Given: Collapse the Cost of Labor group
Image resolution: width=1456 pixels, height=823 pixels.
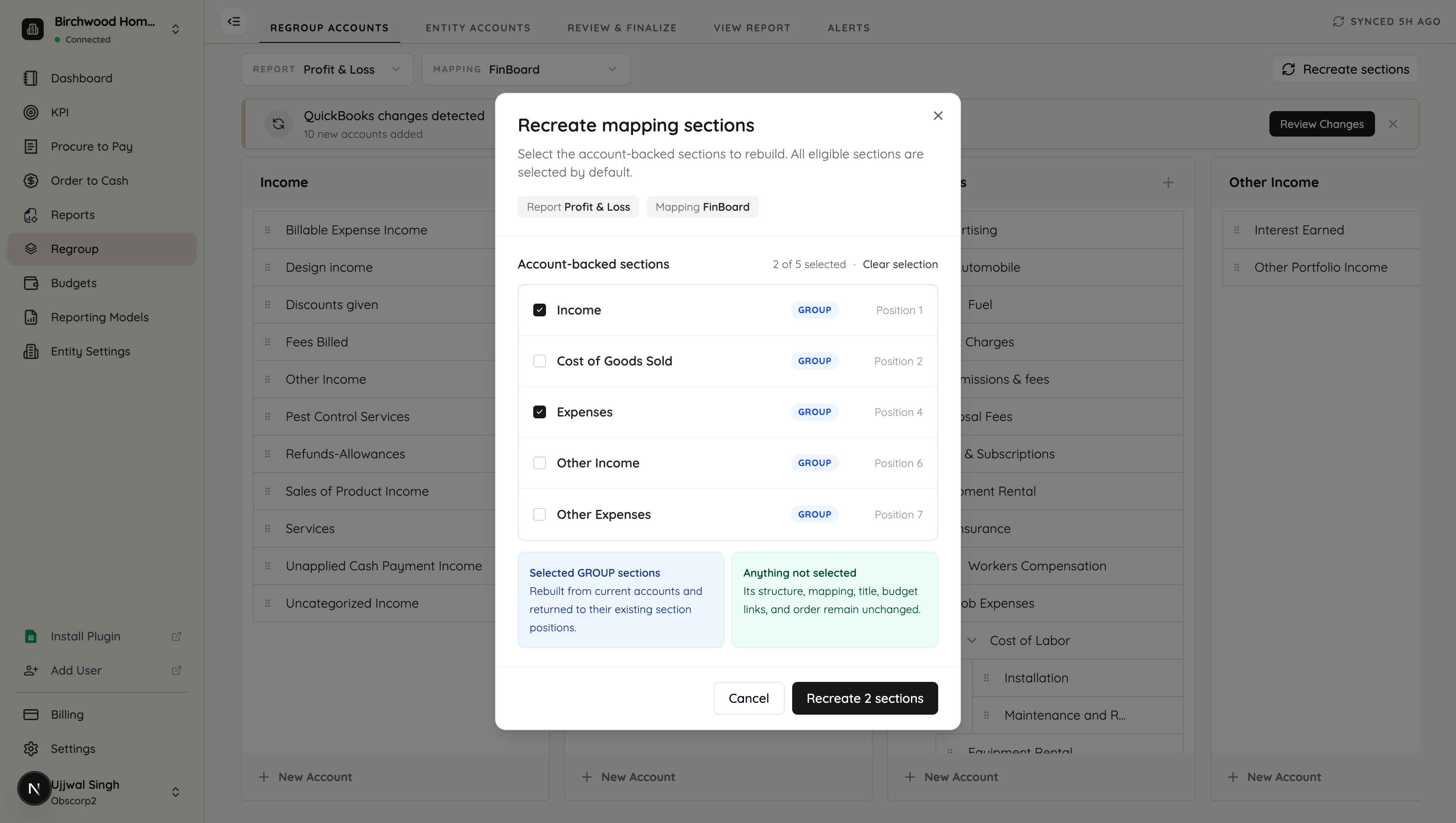Looking at the screenshot, I should (971, 640).
